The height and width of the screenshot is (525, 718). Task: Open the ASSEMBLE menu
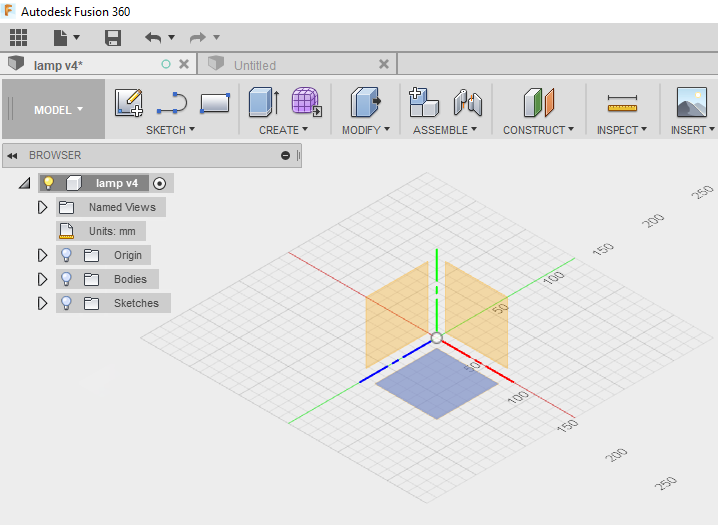[445, 130]
